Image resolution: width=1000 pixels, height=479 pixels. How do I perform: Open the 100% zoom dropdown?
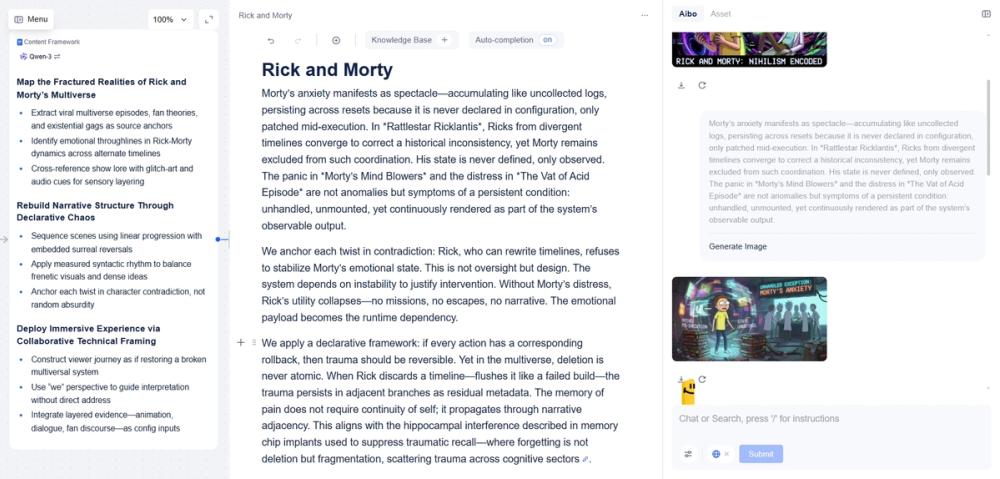(170, 20)
